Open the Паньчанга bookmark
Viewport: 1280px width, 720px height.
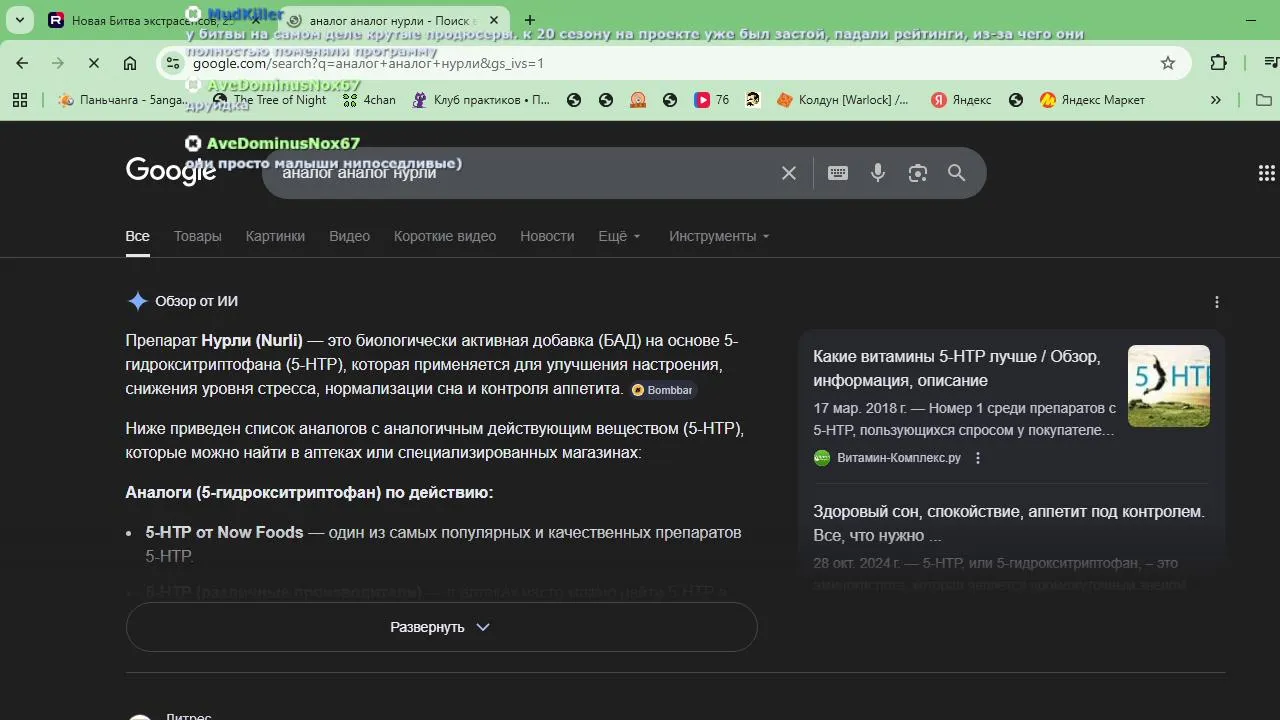click(x=122, y=100)
